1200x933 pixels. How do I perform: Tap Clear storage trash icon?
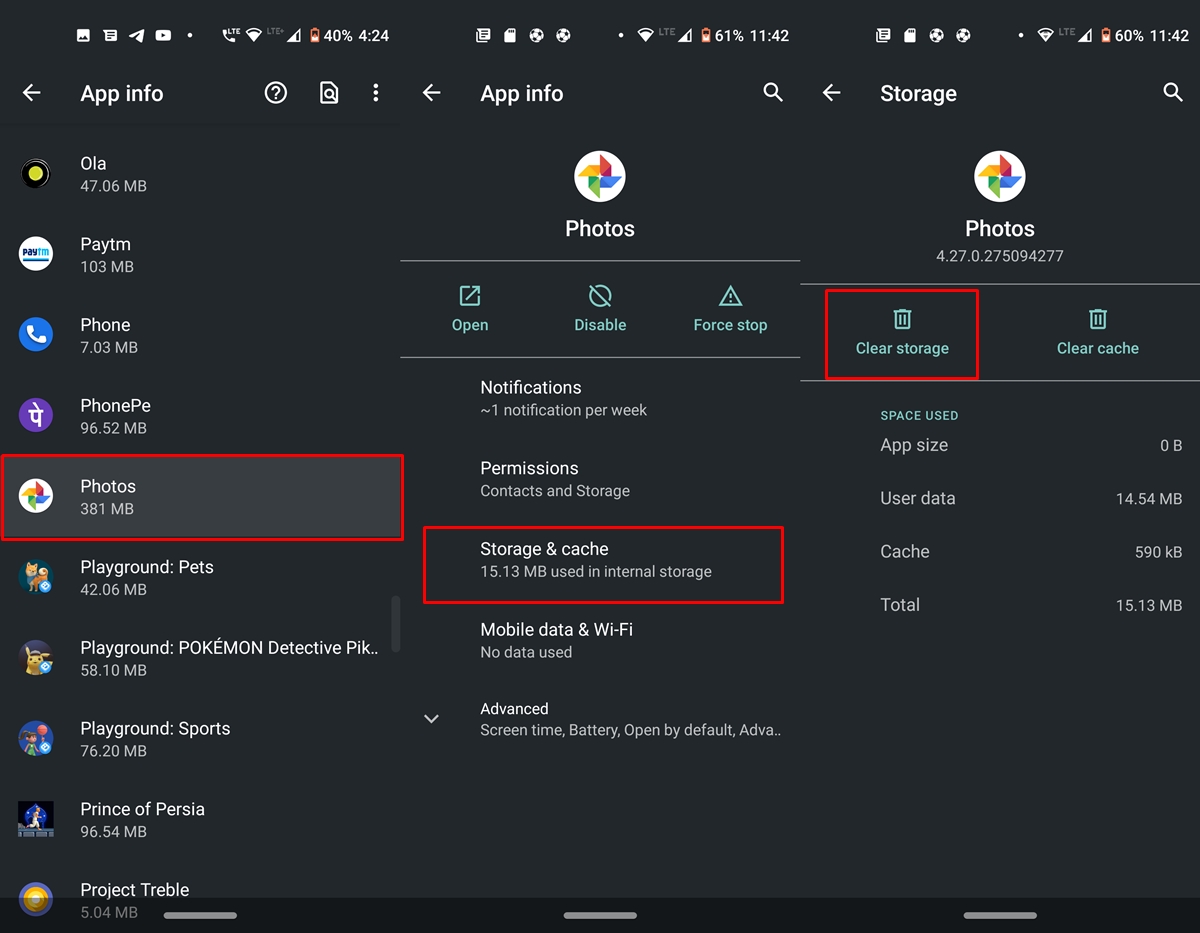902,320
